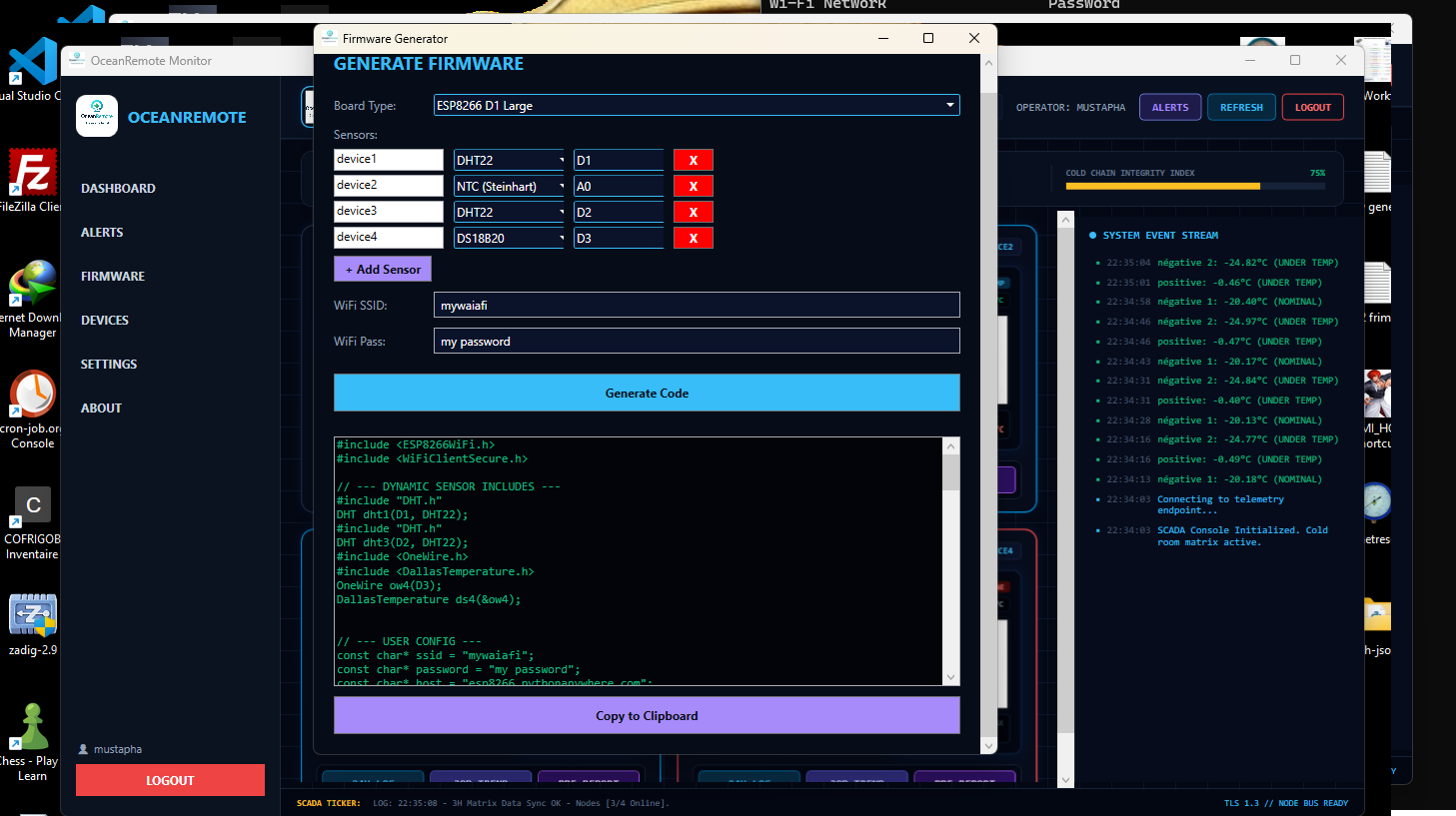
Task: Click the D1 pin field
Action: coord(619,160)
